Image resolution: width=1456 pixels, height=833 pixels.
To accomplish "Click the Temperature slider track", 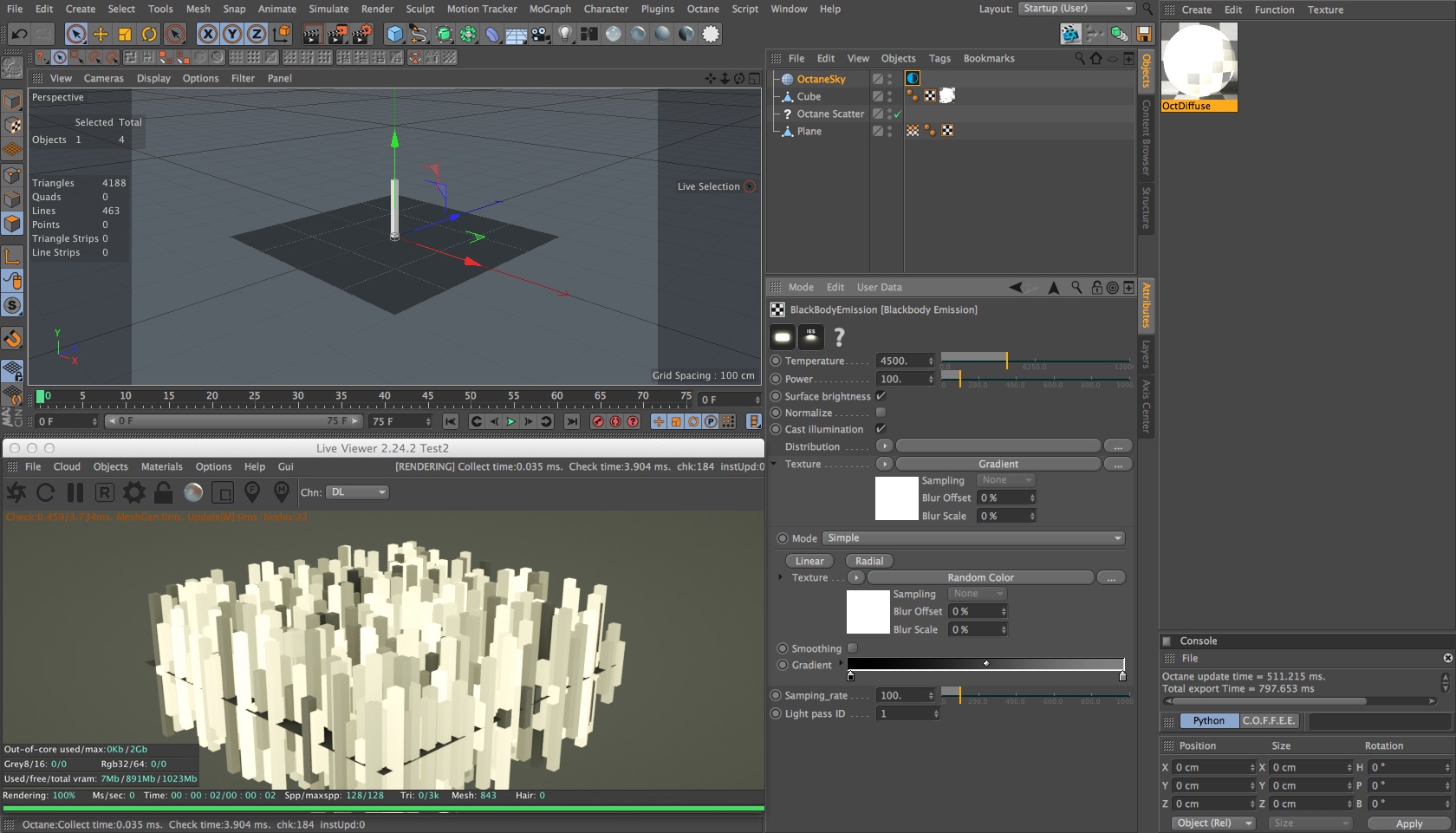I will pos(1037,361).
